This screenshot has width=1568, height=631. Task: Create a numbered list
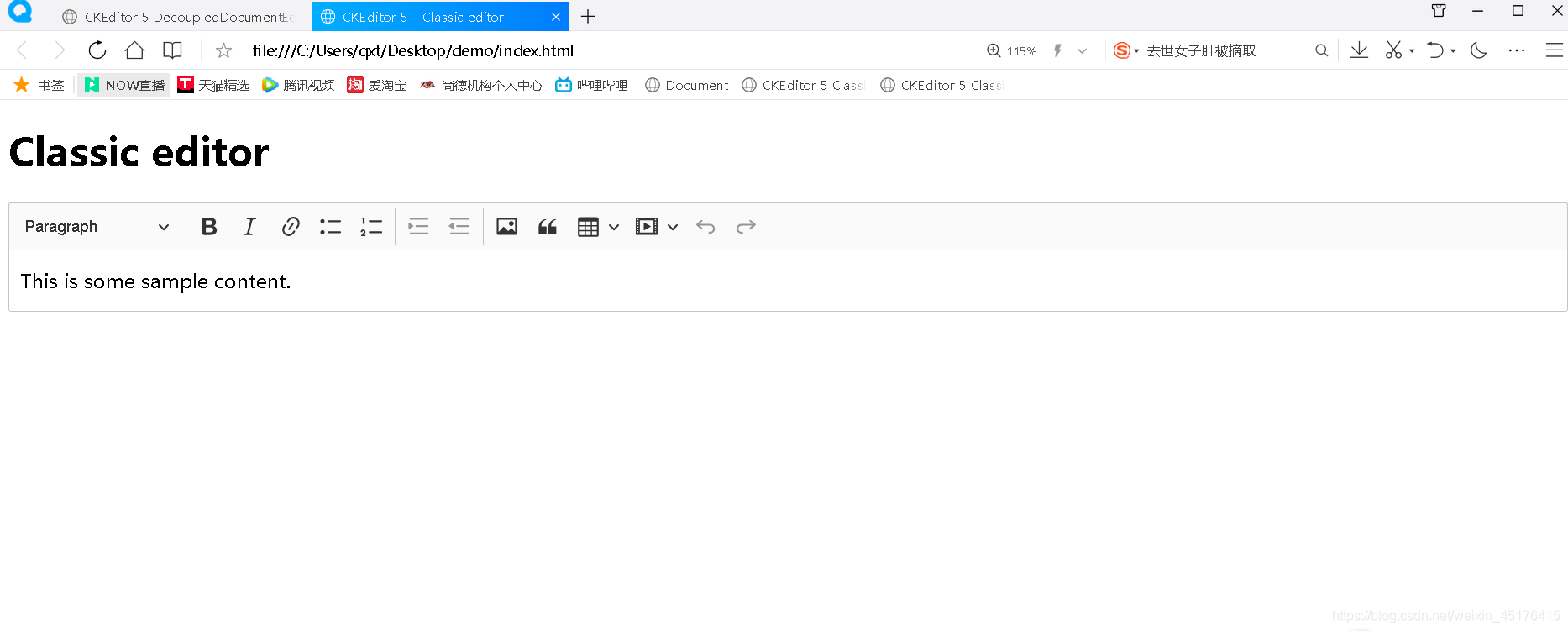pyautogui.click(x=371, y=227)
